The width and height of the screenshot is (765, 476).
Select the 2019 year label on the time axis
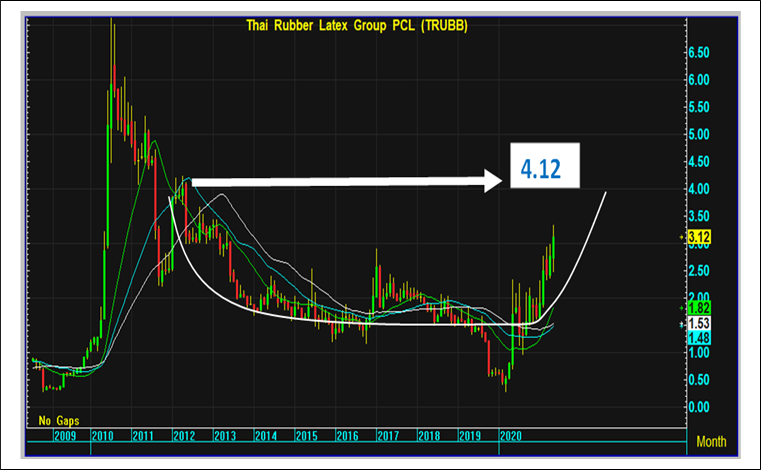tap(470, 436)
